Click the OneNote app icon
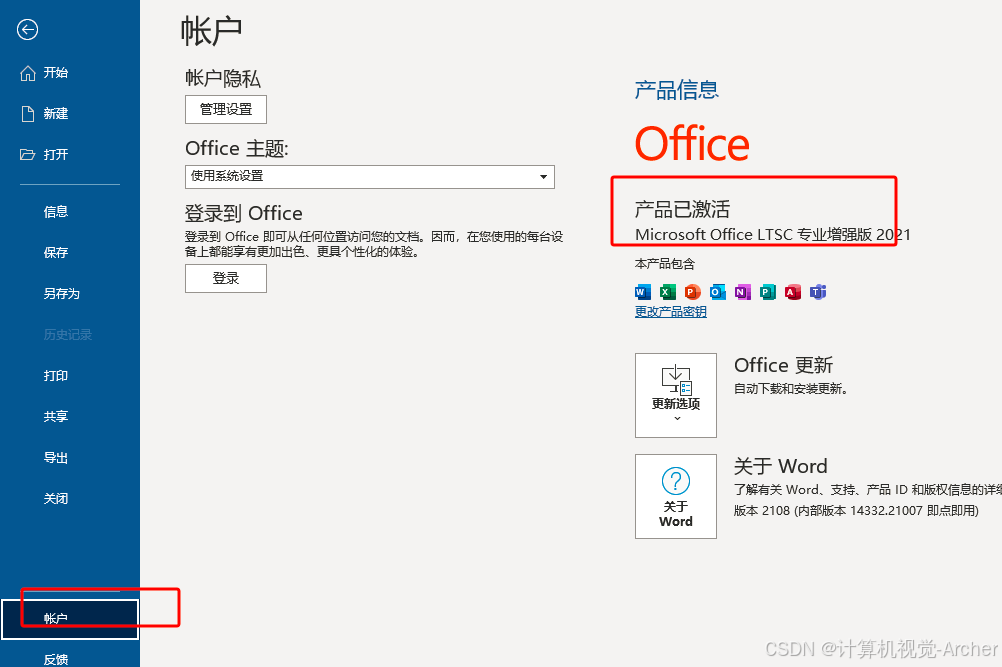 coord(743,292)
